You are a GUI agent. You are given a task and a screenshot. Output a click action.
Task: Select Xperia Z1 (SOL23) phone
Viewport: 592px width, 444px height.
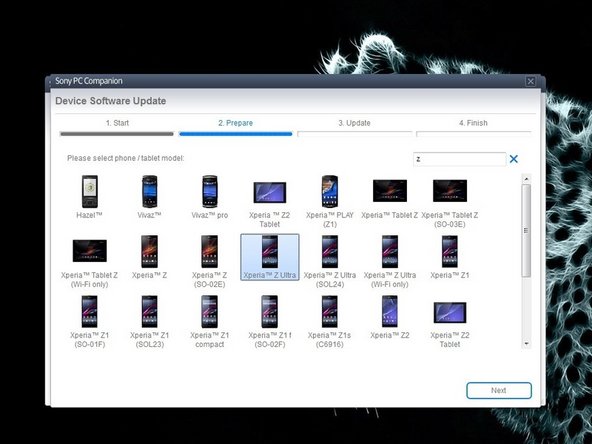(x=150, y=311)
